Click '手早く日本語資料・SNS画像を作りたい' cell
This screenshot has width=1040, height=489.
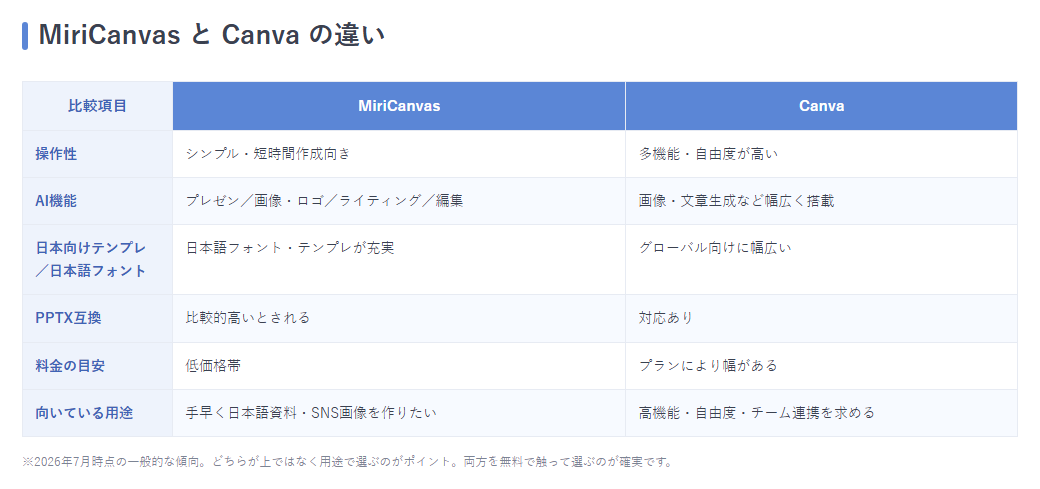pyautogui.click(x=399, y=413)
